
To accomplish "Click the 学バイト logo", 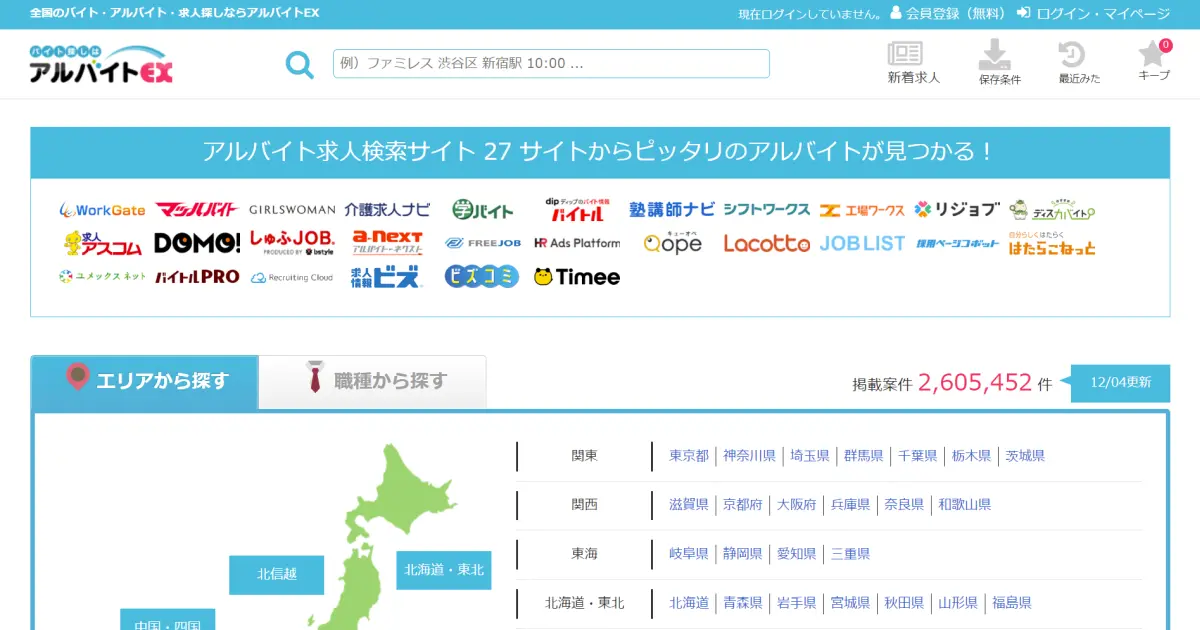I will (482, 210).
